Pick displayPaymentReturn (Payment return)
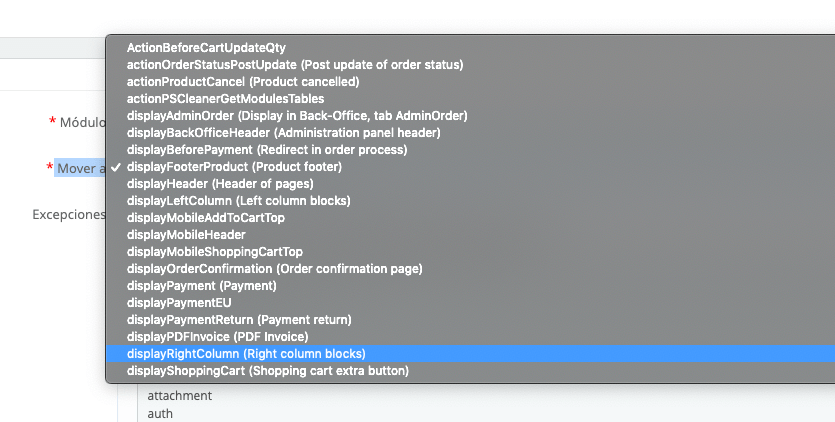835x422 pixels. [x=471, y=320]
